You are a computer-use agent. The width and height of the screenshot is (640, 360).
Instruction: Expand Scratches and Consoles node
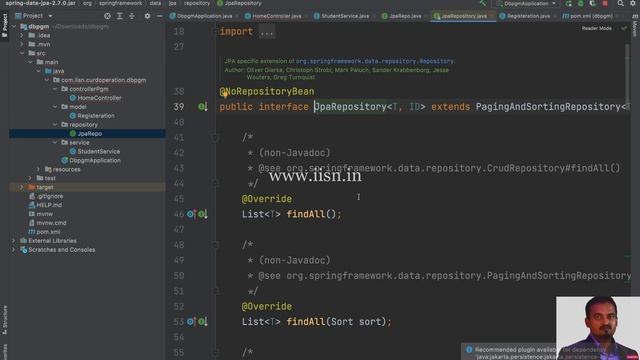(x=14, y=250)
